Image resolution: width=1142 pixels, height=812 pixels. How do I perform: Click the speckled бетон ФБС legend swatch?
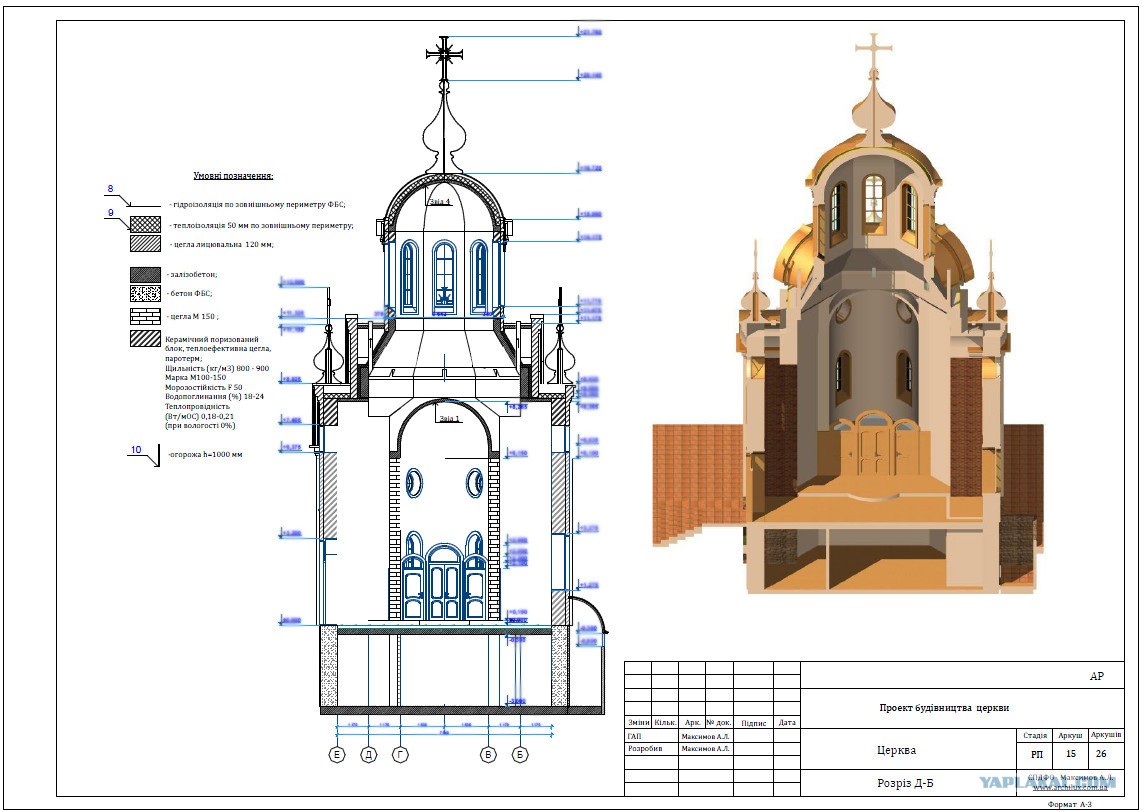[146, 293]
